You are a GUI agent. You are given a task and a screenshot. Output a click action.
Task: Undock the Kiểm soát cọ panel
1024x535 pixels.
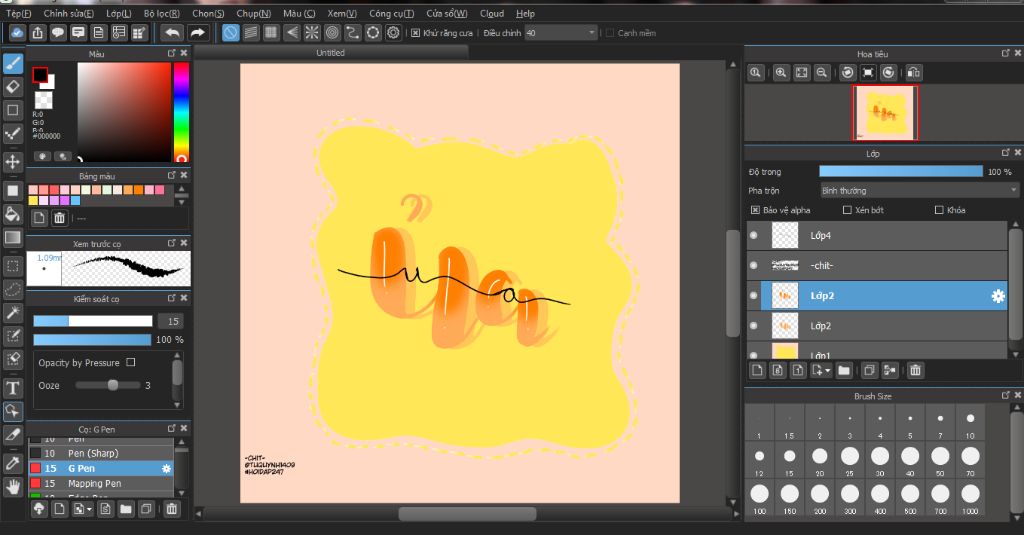click(171, 298)
